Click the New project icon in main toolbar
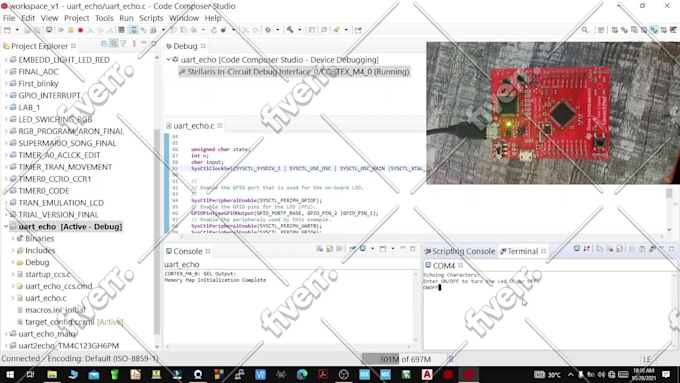 [x=7, y=30]
